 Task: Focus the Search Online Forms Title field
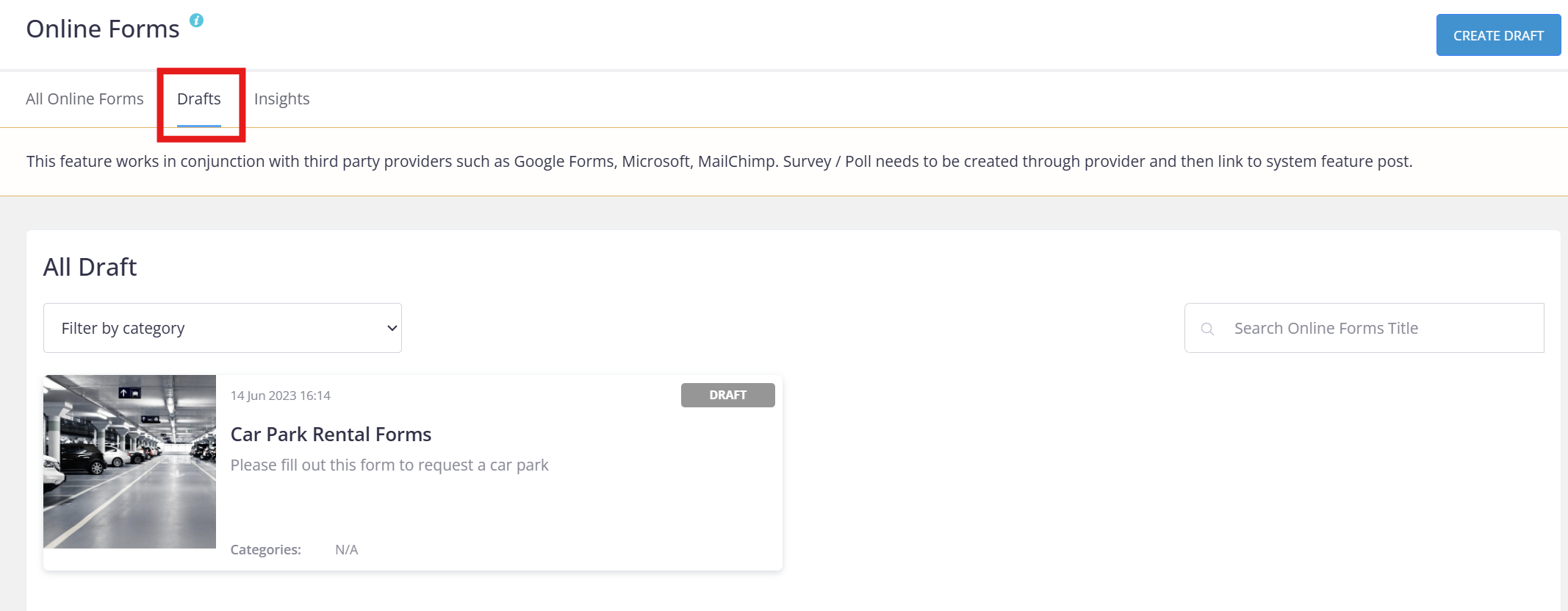click(x=1364, y=328)
